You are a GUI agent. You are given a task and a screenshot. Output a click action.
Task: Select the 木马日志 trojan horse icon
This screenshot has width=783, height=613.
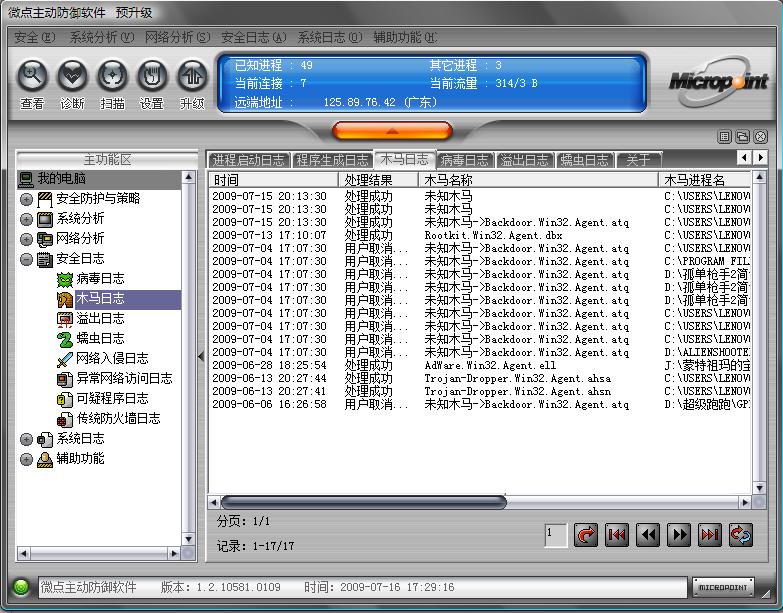coord(65,299)
